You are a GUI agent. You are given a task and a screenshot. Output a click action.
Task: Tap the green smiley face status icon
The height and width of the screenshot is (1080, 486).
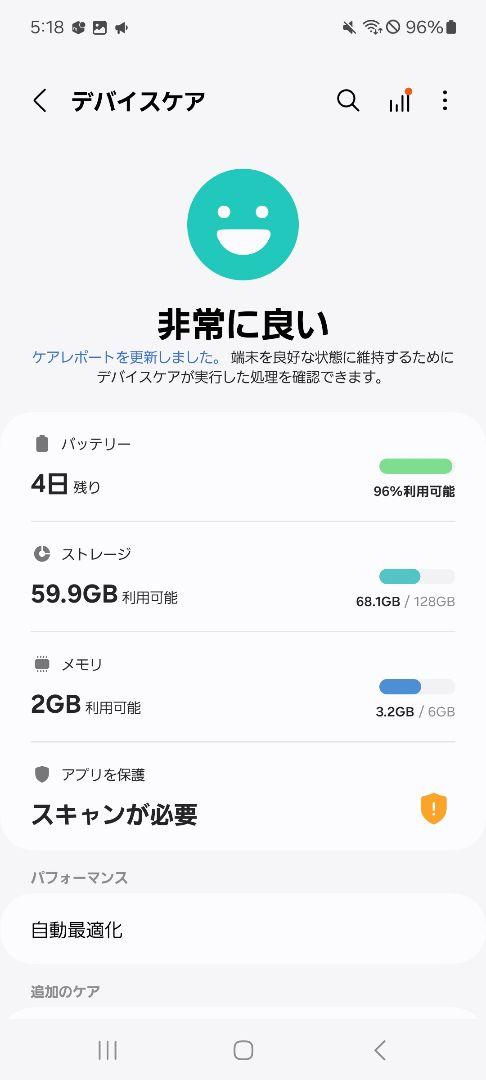pos(243,225)
